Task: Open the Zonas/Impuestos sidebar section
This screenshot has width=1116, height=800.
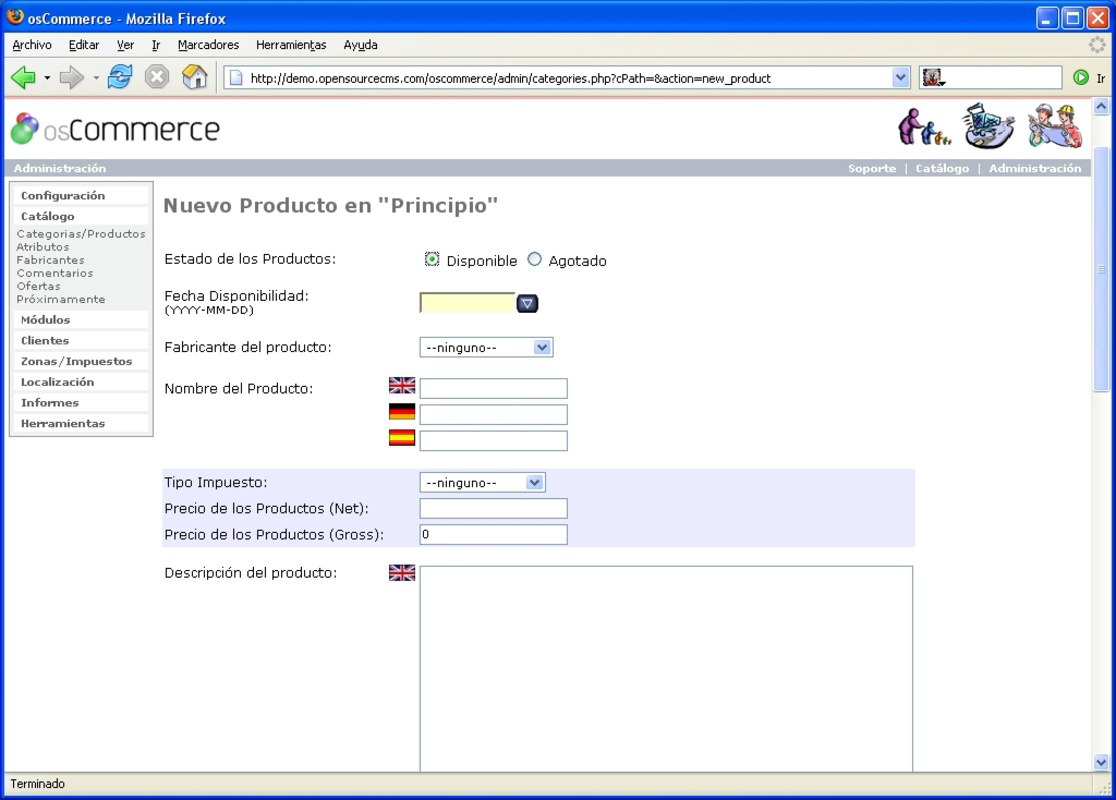Action: (x=80, y=361)
